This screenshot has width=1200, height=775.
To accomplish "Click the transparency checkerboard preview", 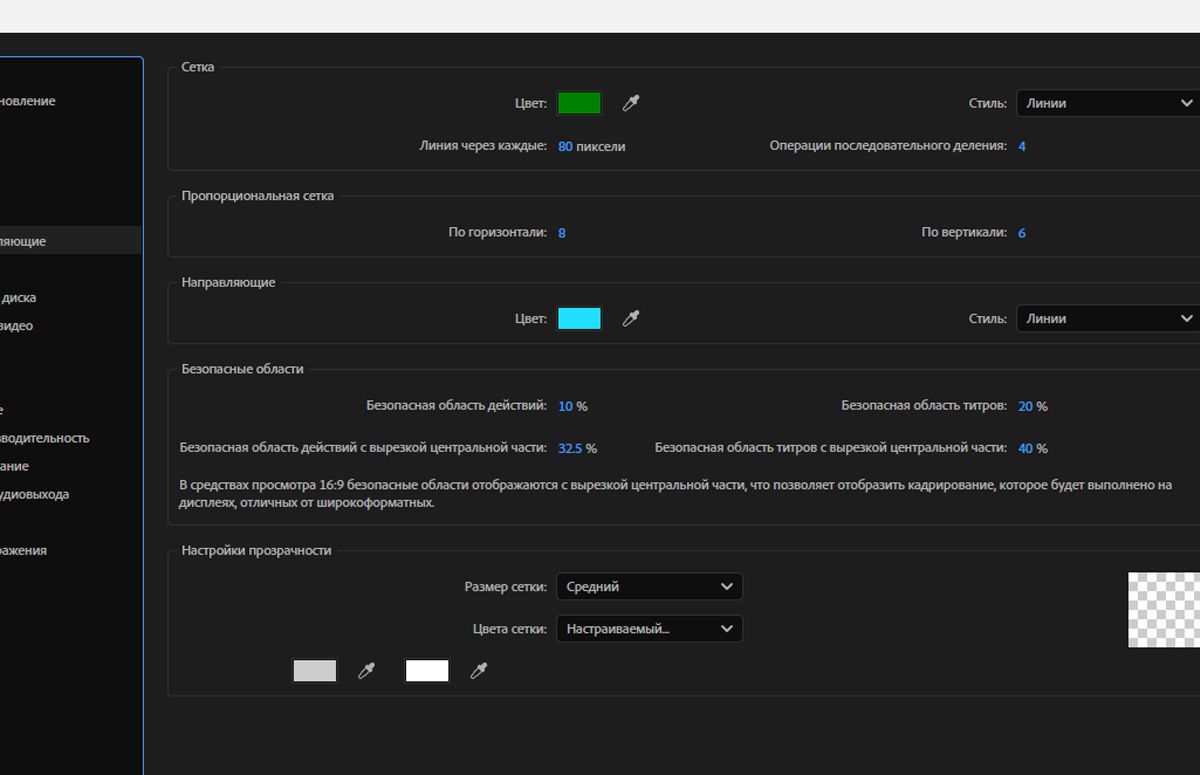I will 1164,610.
